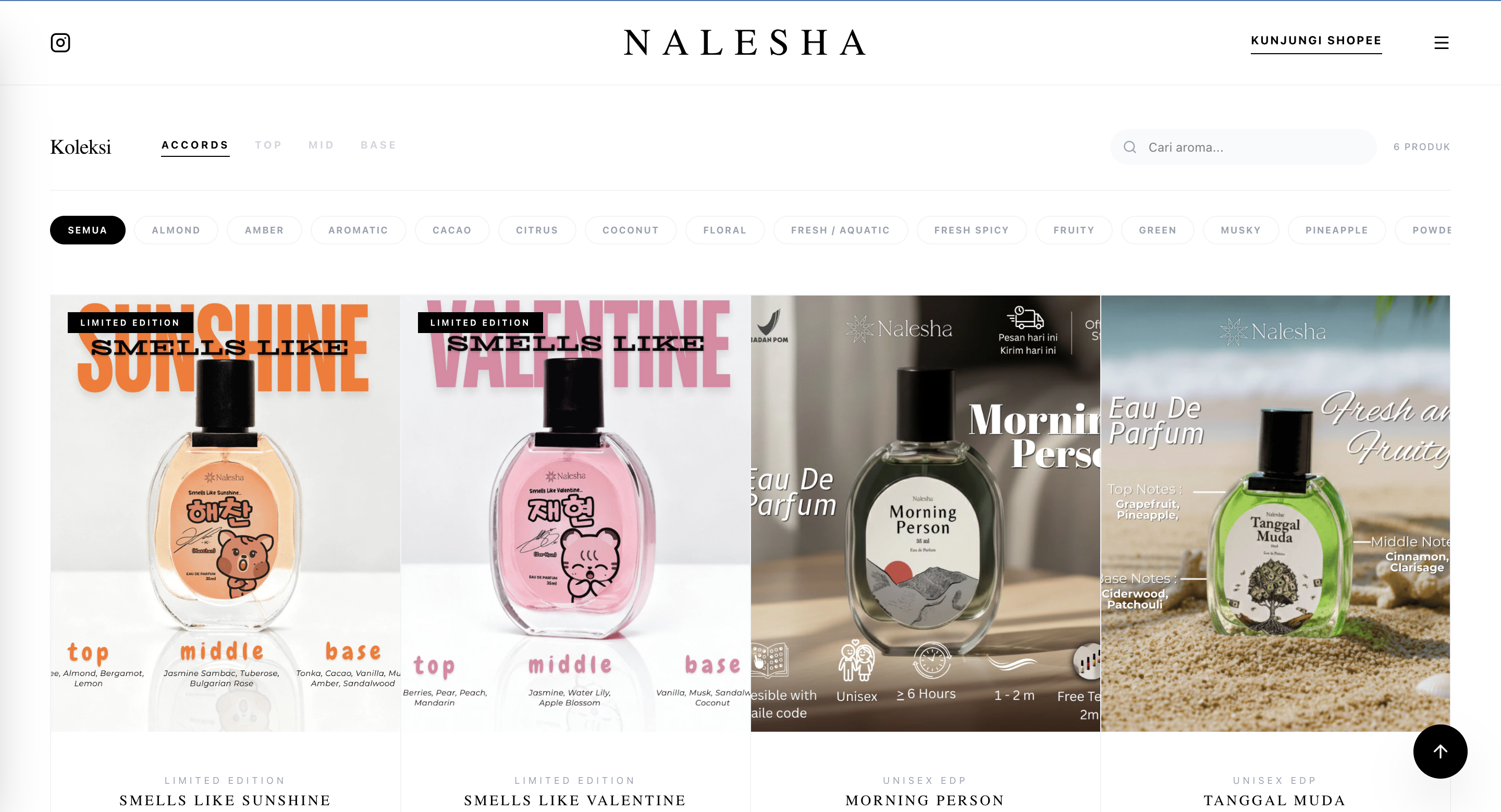Filter by ALMOND accord
This screenshot has height=812, width=1501.
point(176,230)
